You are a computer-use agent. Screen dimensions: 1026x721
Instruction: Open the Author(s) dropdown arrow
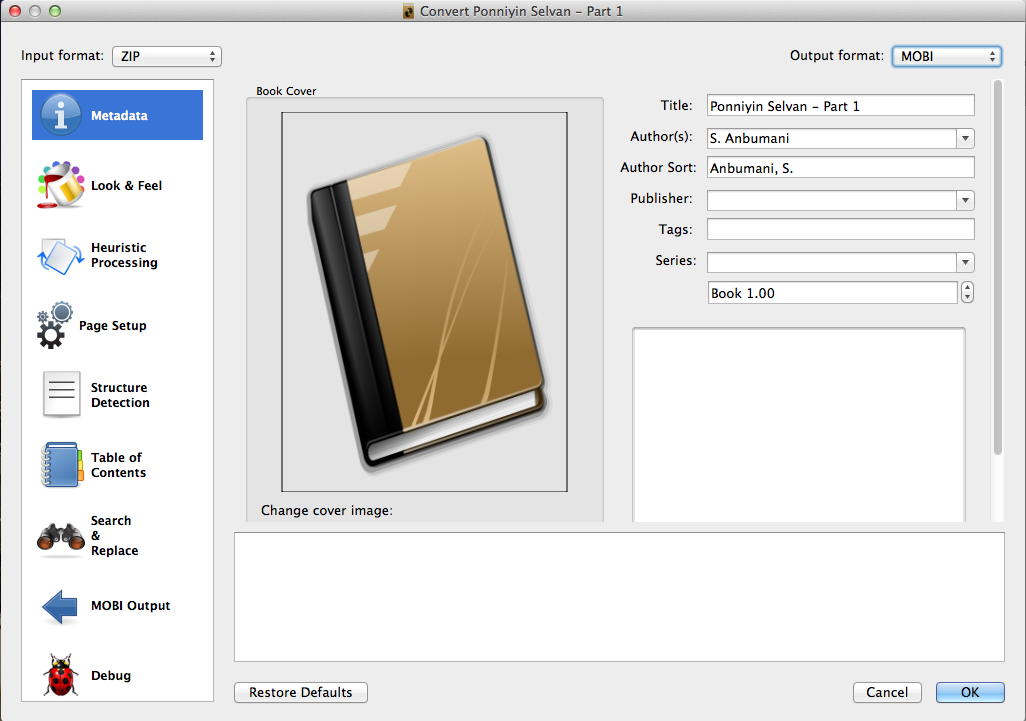click(x=965, y=139)
